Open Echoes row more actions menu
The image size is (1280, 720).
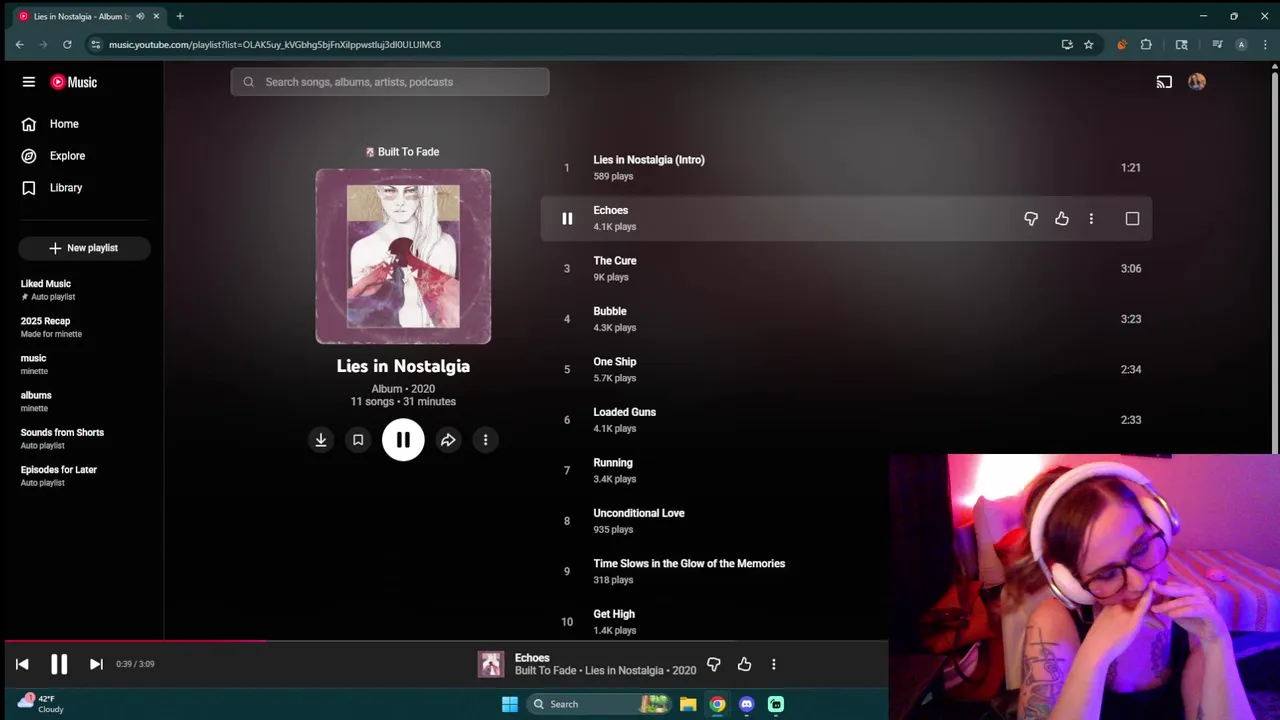click(x=1091, y=219)
